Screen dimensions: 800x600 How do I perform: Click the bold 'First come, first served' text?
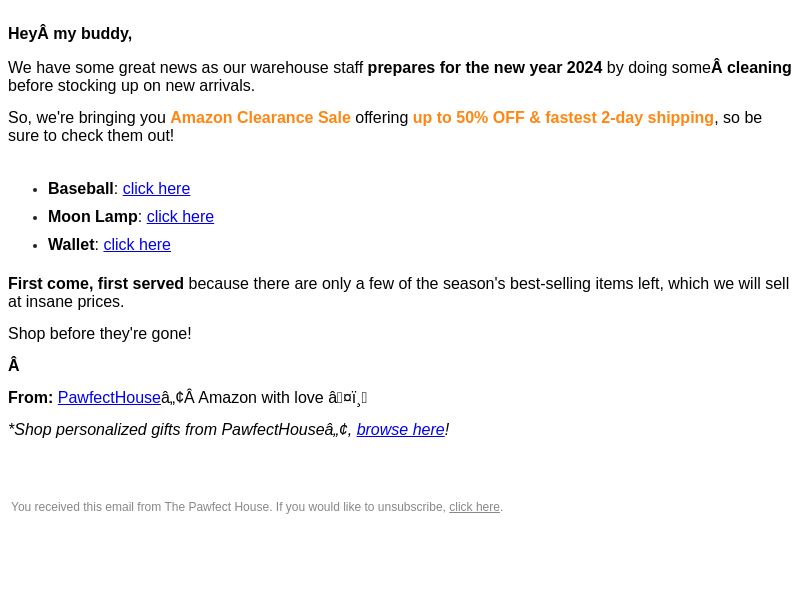tap(96, 284)
